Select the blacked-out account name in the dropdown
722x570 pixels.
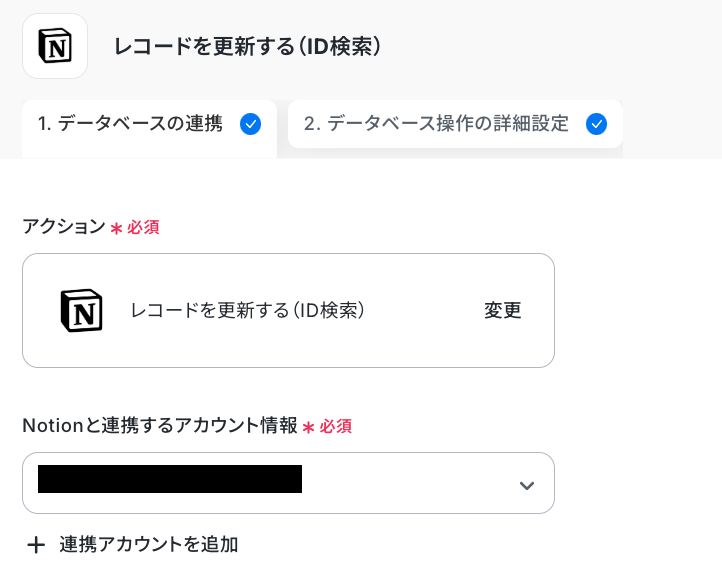click(x=170, y=479)
